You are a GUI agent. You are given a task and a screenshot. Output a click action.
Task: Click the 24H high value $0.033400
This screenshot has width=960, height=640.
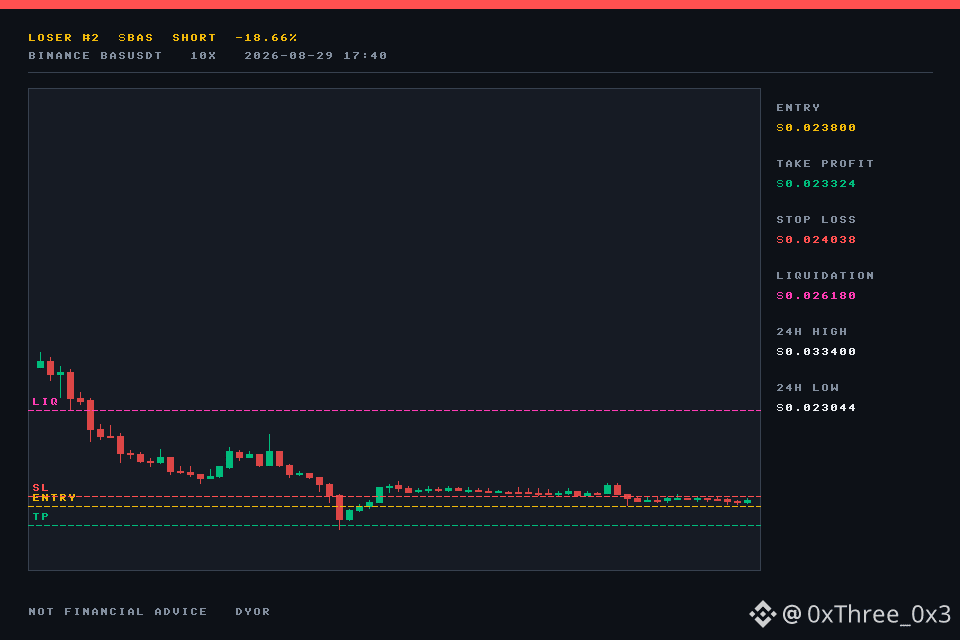(816, 352)
